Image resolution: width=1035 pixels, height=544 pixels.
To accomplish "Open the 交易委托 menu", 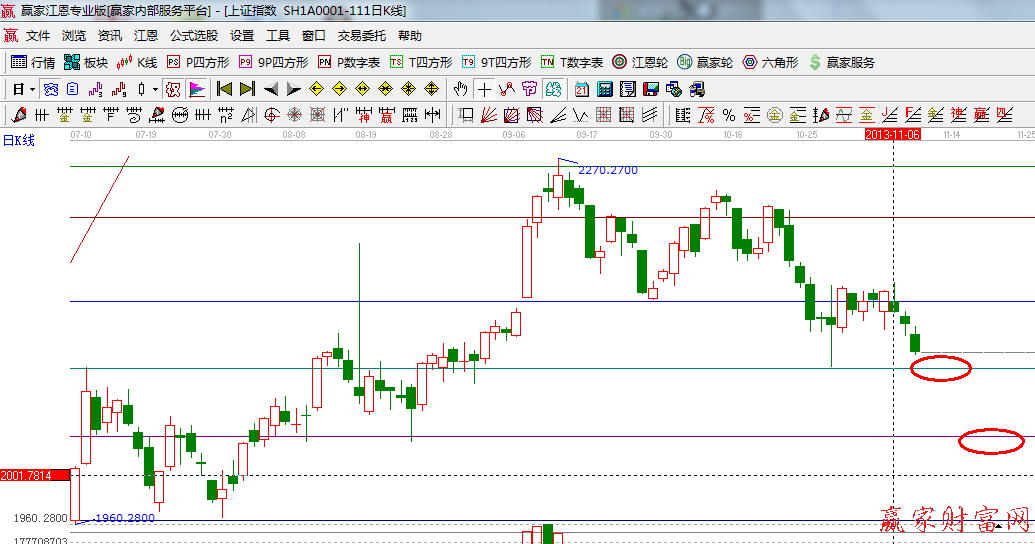I will click(x=361, y=36).
